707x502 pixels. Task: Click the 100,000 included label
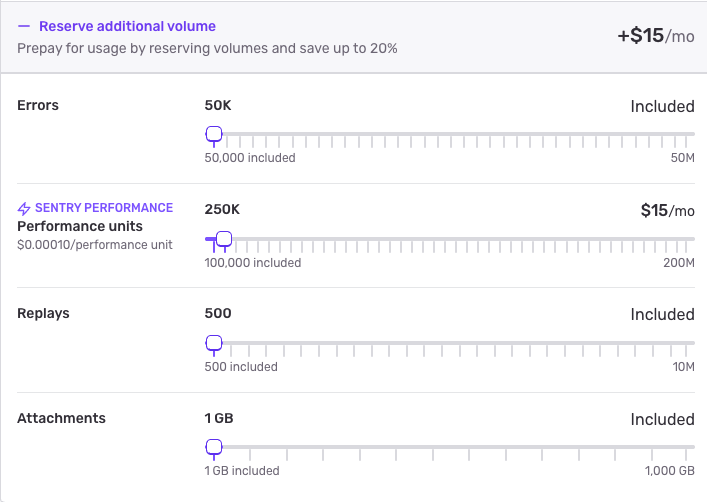coord(252,263)
